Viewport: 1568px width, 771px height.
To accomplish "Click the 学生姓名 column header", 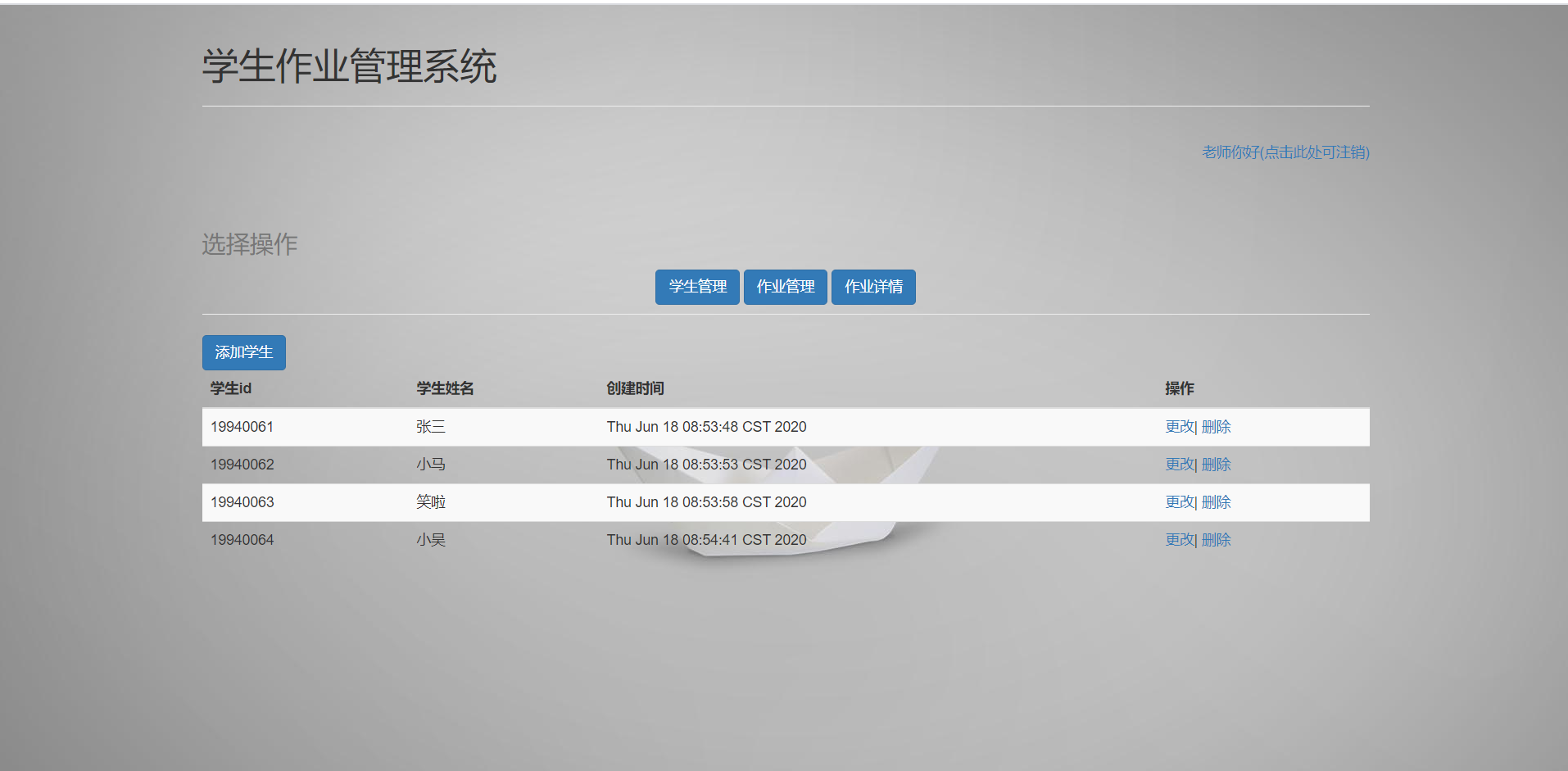I will [x=445, y=388].
